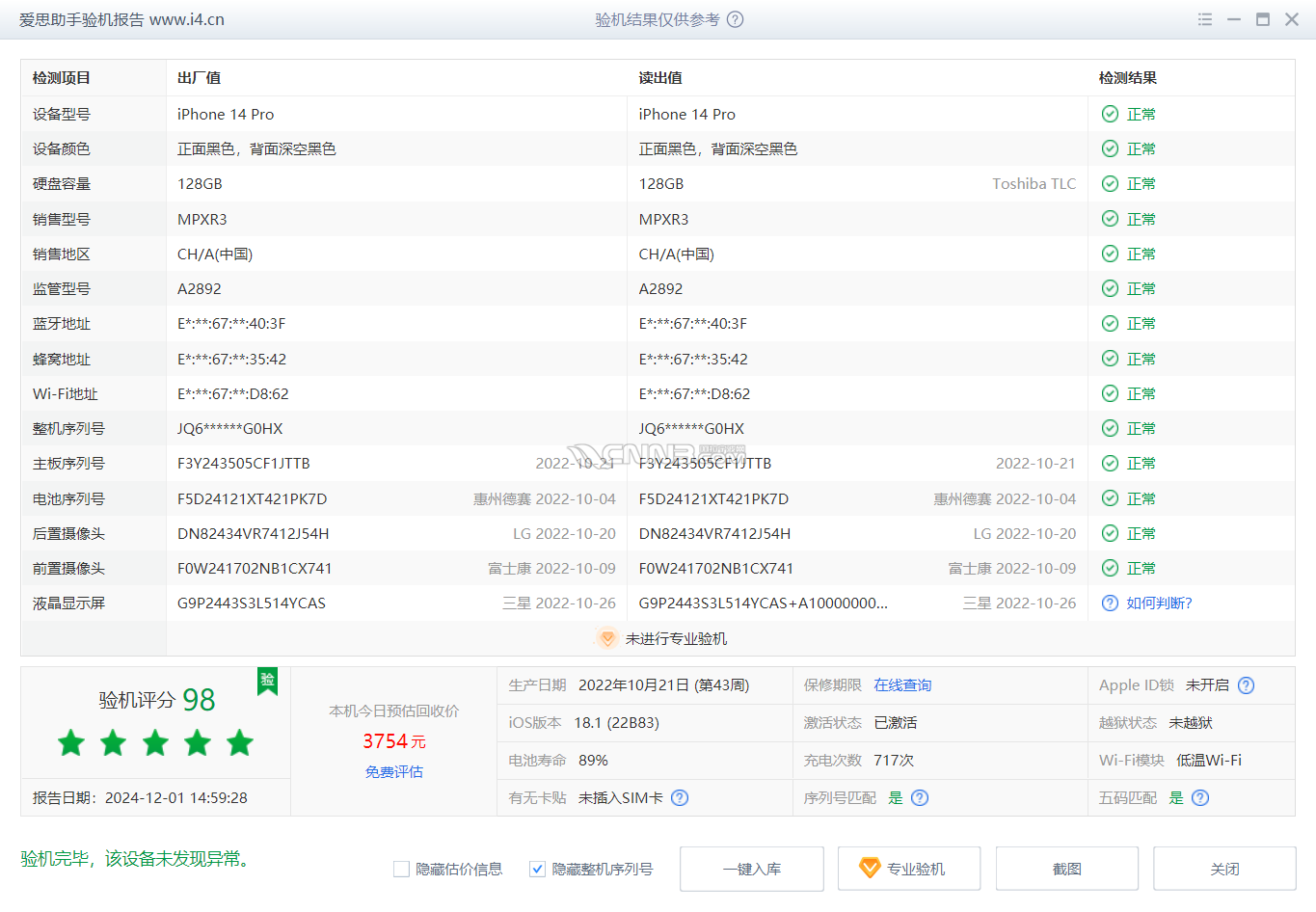
Task: Click the green check icon for 主板序列号
Action: pyautogui.click(x=1110, y=463)
